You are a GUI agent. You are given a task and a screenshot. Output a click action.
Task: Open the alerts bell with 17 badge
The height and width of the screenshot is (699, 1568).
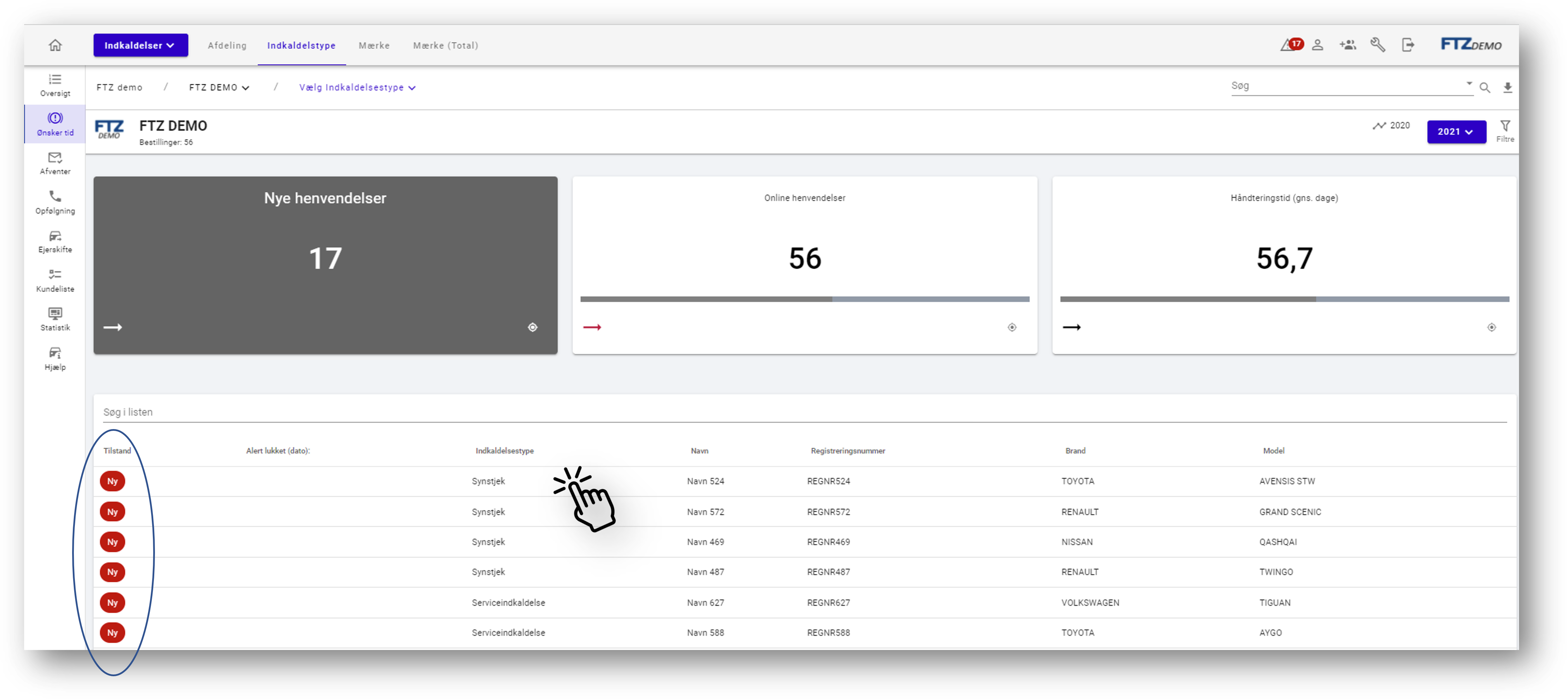[1291, 45]
